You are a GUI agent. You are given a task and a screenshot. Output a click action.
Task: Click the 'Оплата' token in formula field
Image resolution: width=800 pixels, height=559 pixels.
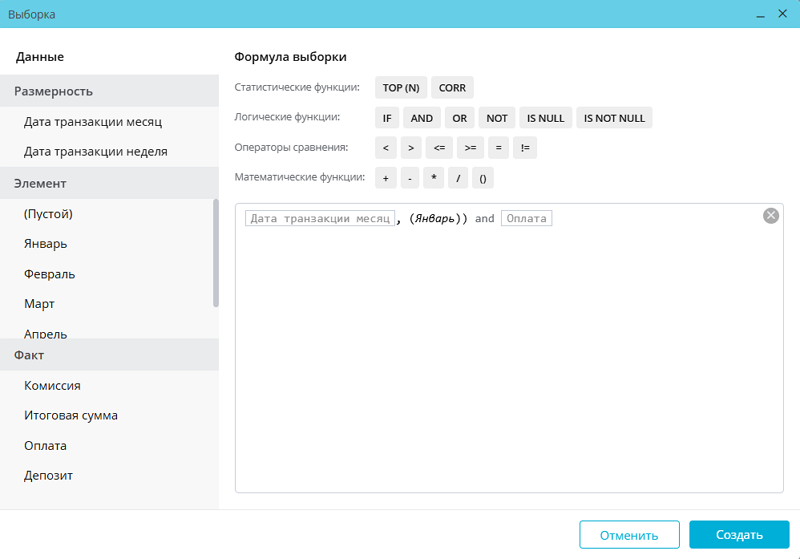pos(526,218)
